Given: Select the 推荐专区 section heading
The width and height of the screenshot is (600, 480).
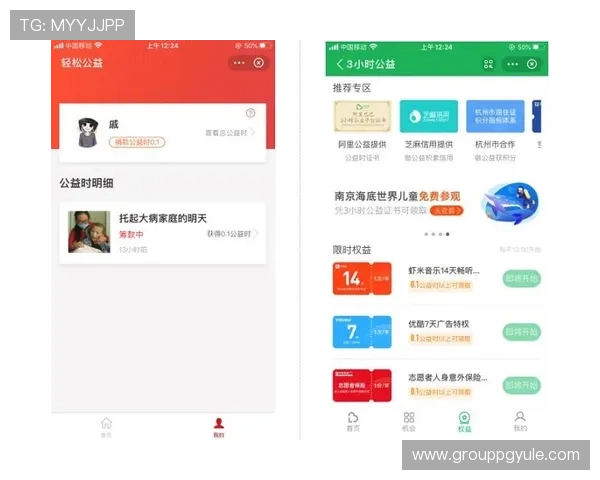Looking at the screenshot, I should (x=352, y=88).
